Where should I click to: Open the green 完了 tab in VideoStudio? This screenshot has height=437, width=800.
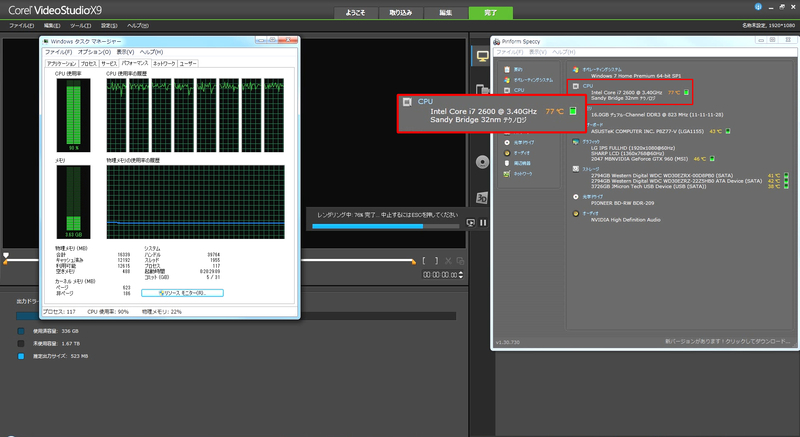(490, 13)
